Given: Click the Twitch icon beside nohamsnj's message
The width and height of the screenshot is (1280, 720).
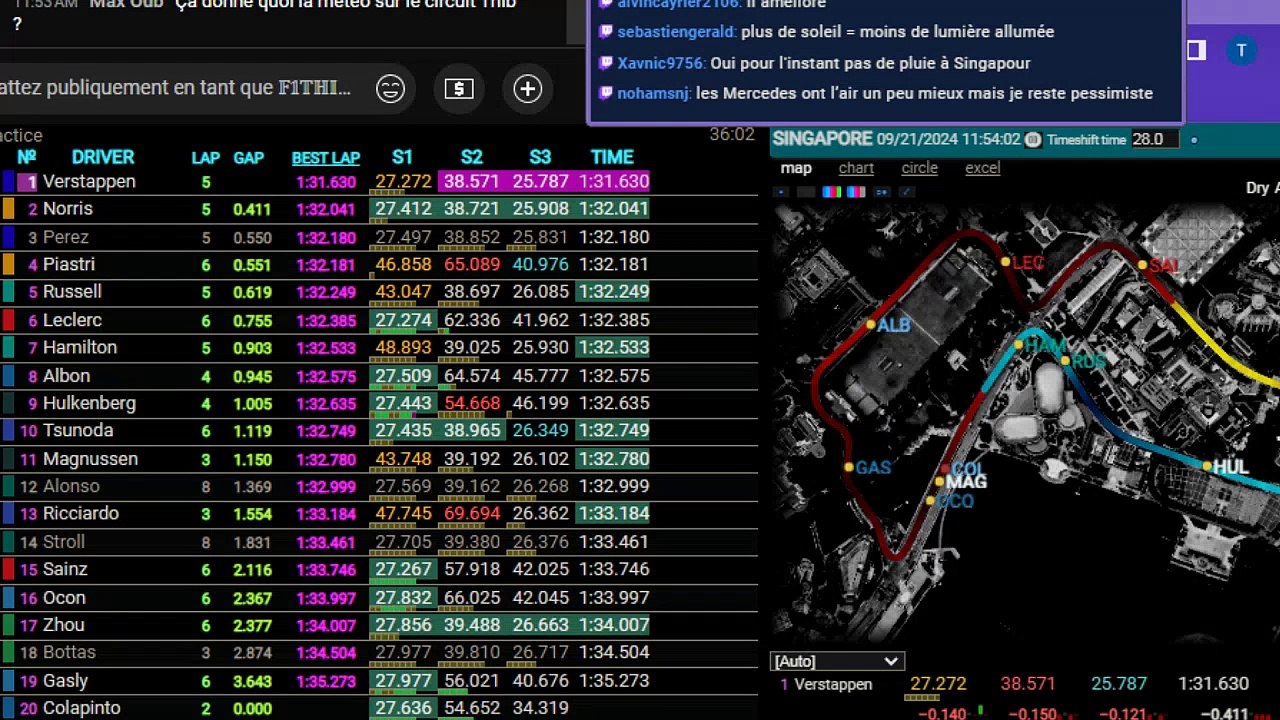Looking at the screenshot, I should pyautogui.click(x=605, y=93).
